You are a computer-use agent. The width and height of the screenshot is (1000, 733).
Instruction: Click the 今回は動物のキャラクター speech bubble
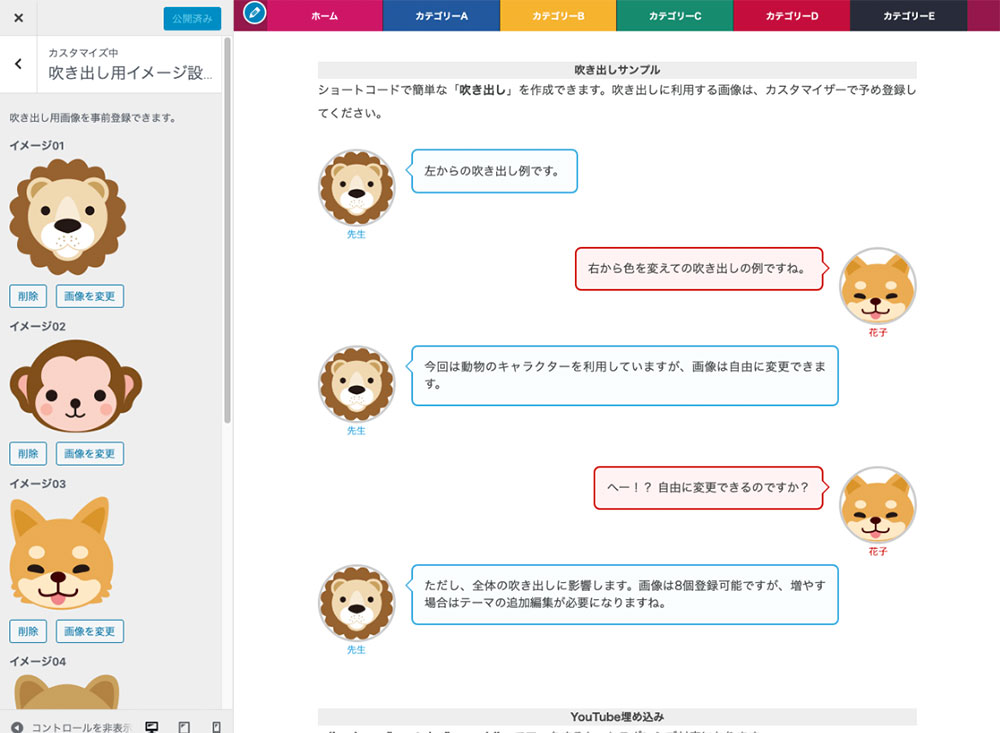point(624,376)
